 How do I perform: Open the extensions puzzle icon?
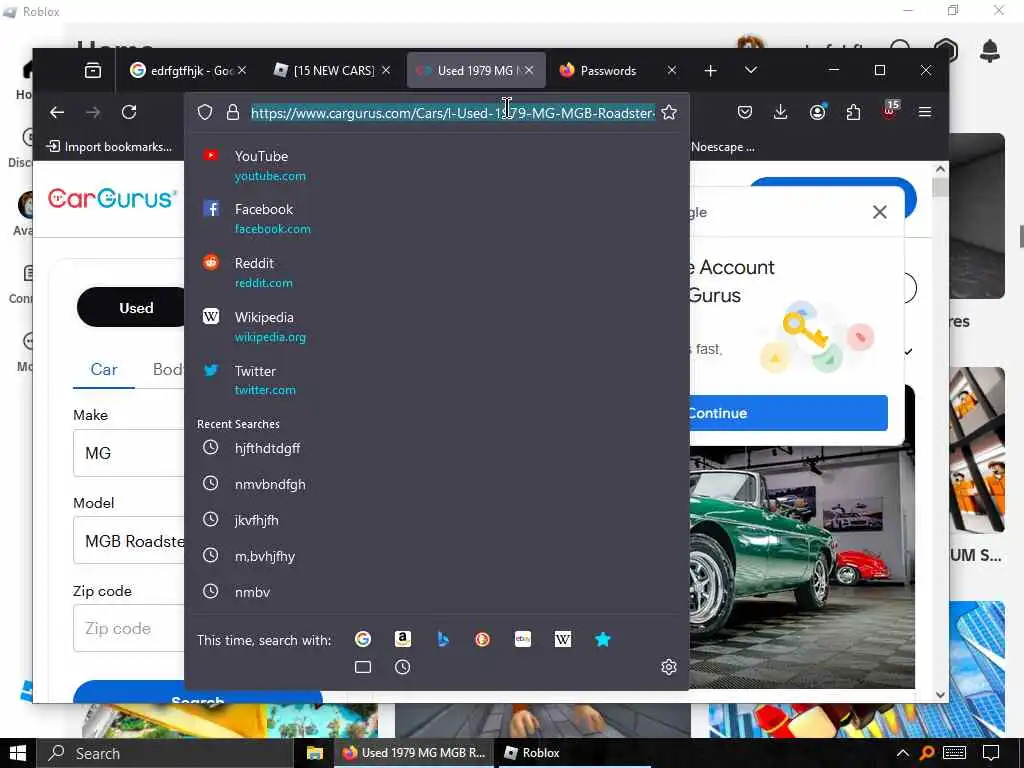click(x=853, y=112)
